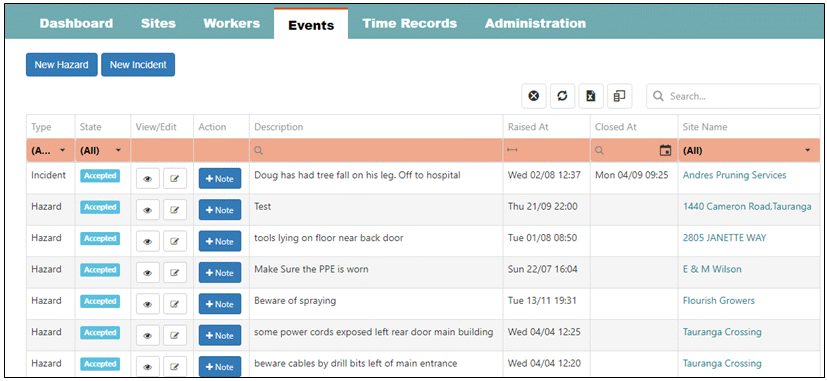Open the E & M Wilson site link

coord(712,269)
